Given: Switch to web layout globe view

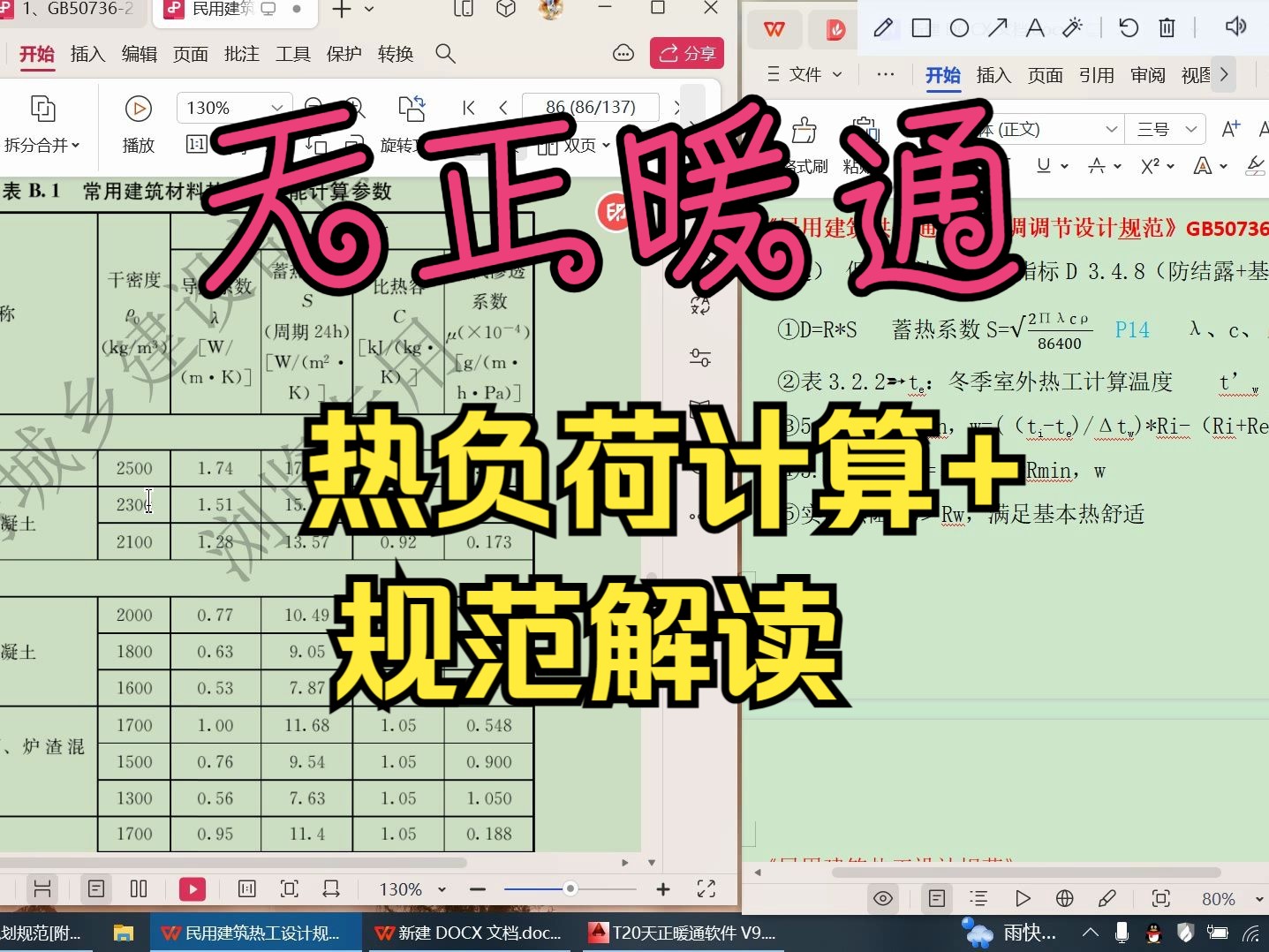Looking at the screenshot, I should tap(1065, 899).
